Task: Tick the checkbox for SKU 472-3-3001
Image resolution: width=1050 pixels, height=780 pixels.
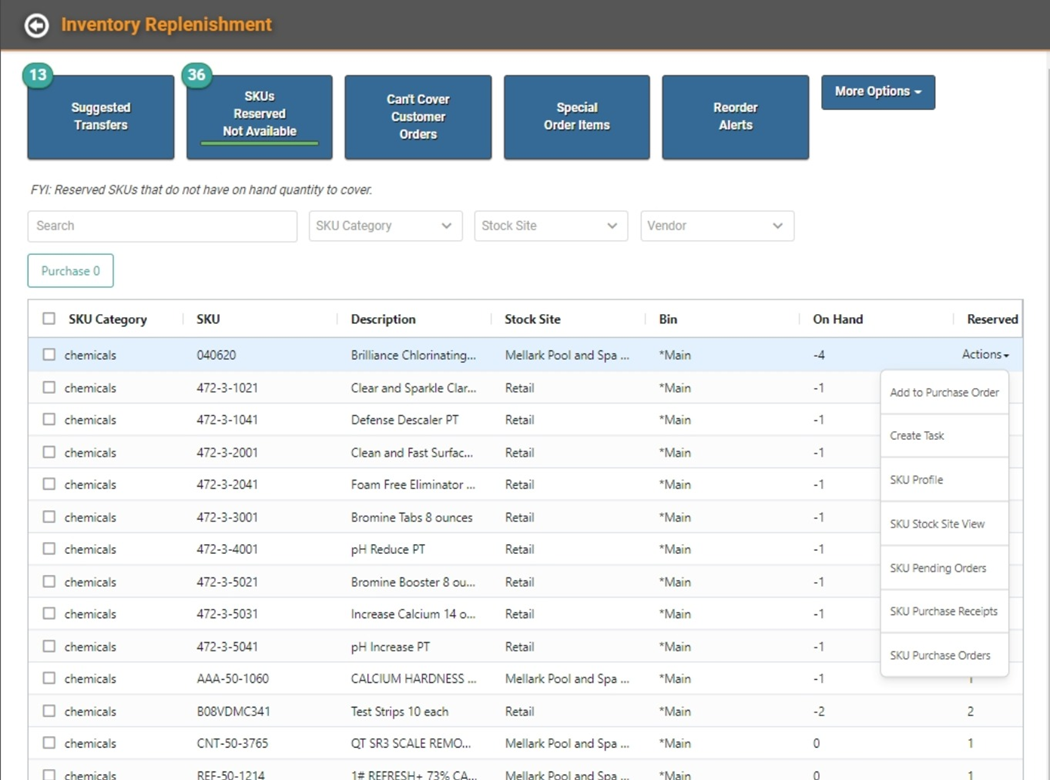Action: click(49, 517)
